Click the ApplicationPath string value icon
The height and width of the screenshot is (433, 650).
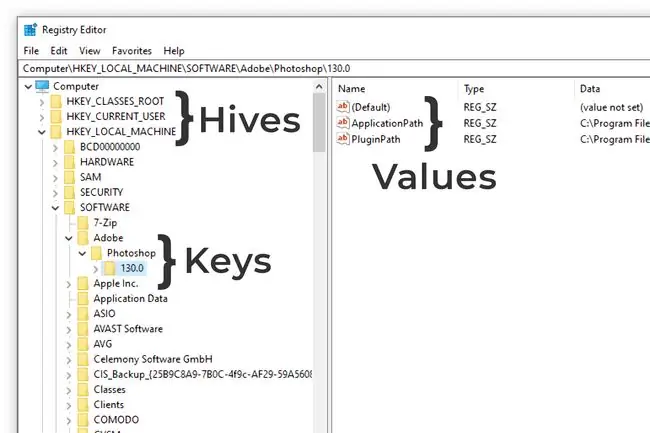(343, 123)
